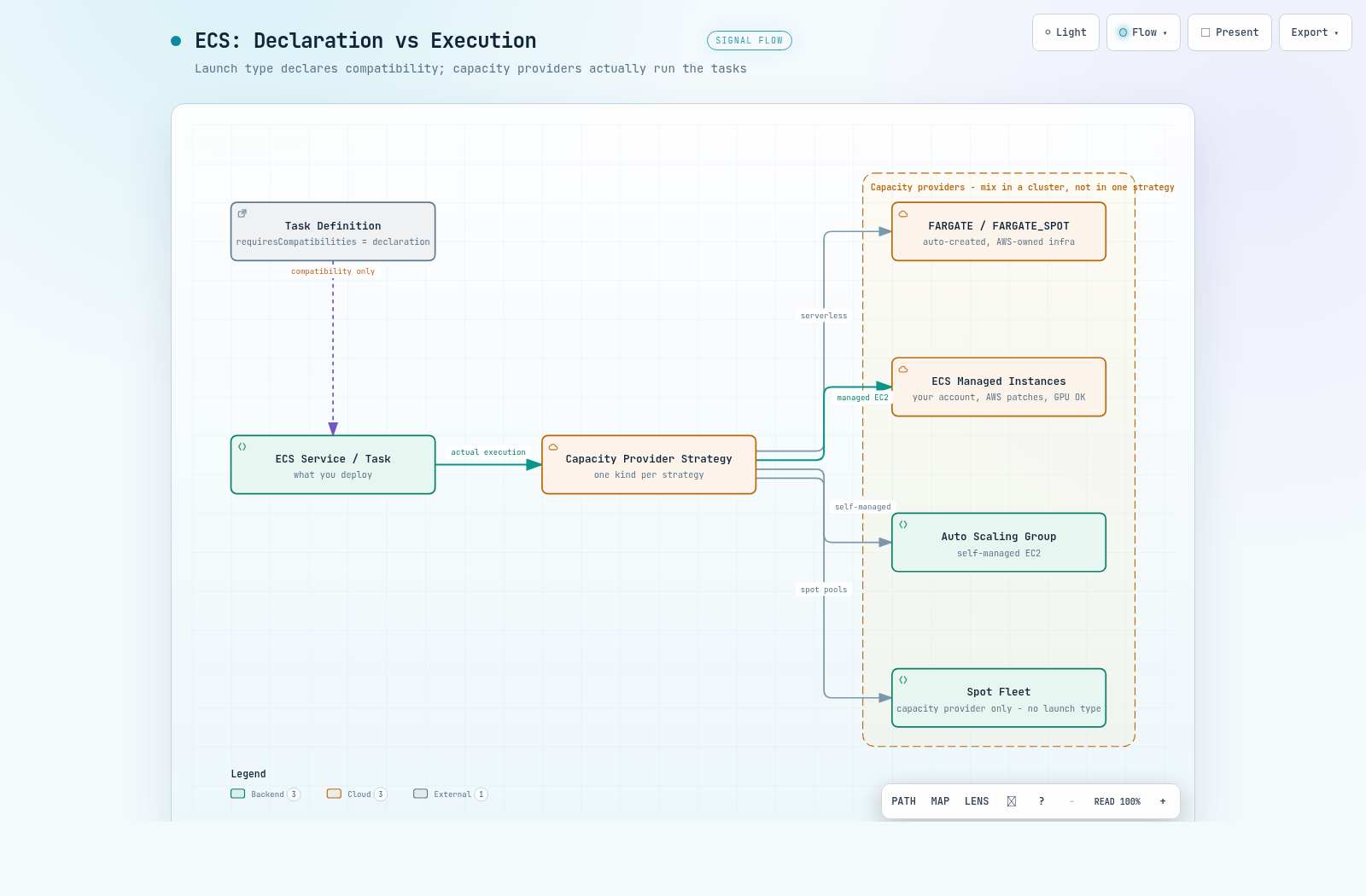
Task: Click the code icon on Auto Scaling Group node
Action: [x=903, y=524]
